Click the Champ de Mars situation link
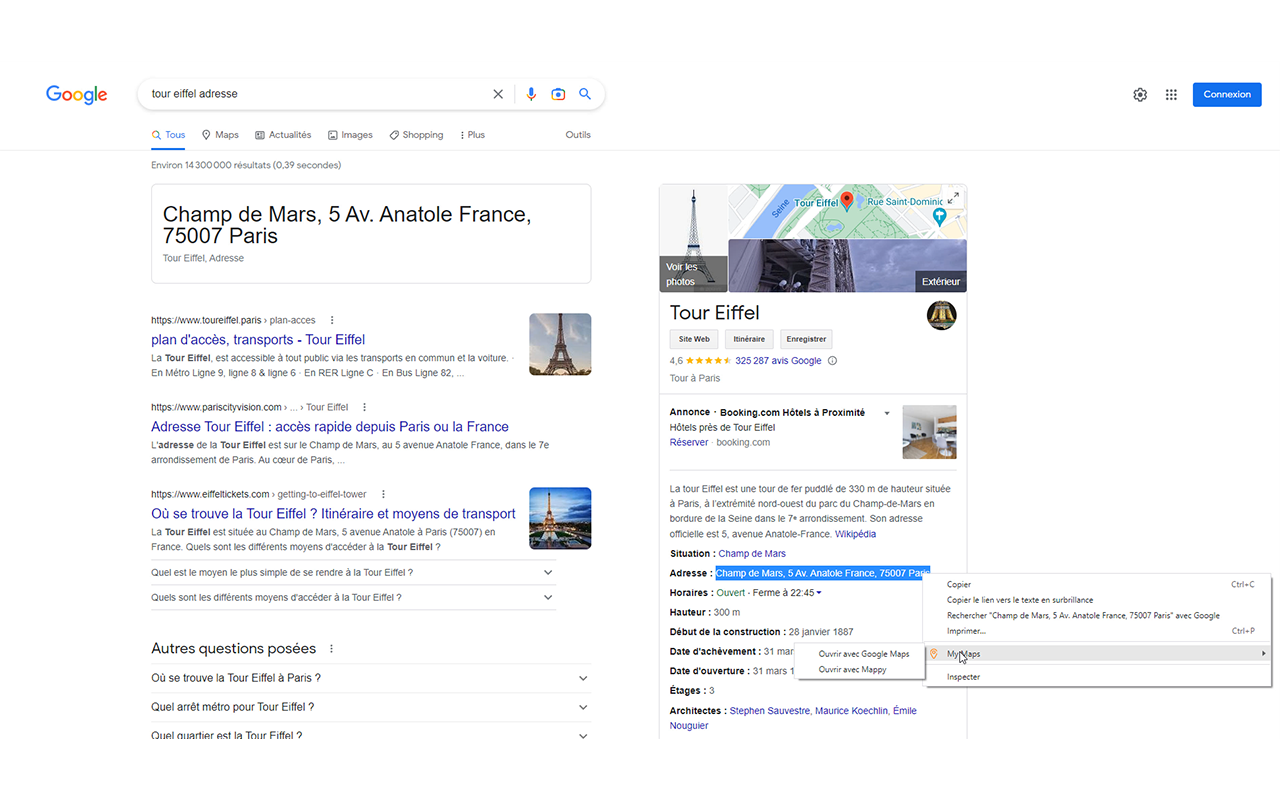Image resolution: width=1280 pixels, height=800 pixels. pos(752,554)
